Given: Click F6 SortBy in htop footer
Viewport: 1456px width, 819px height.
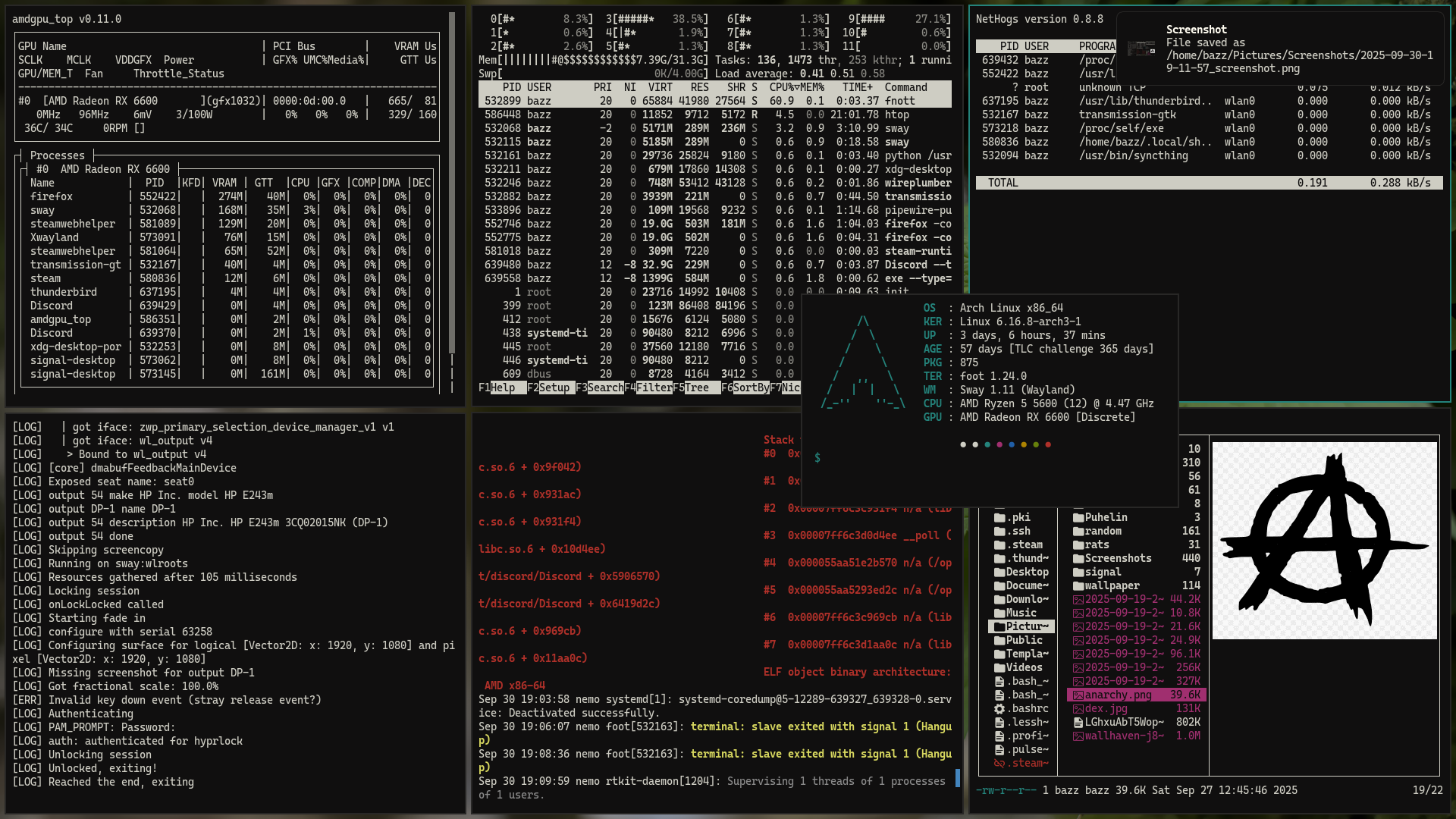Looking at the screenshot, I should (751, 388).
